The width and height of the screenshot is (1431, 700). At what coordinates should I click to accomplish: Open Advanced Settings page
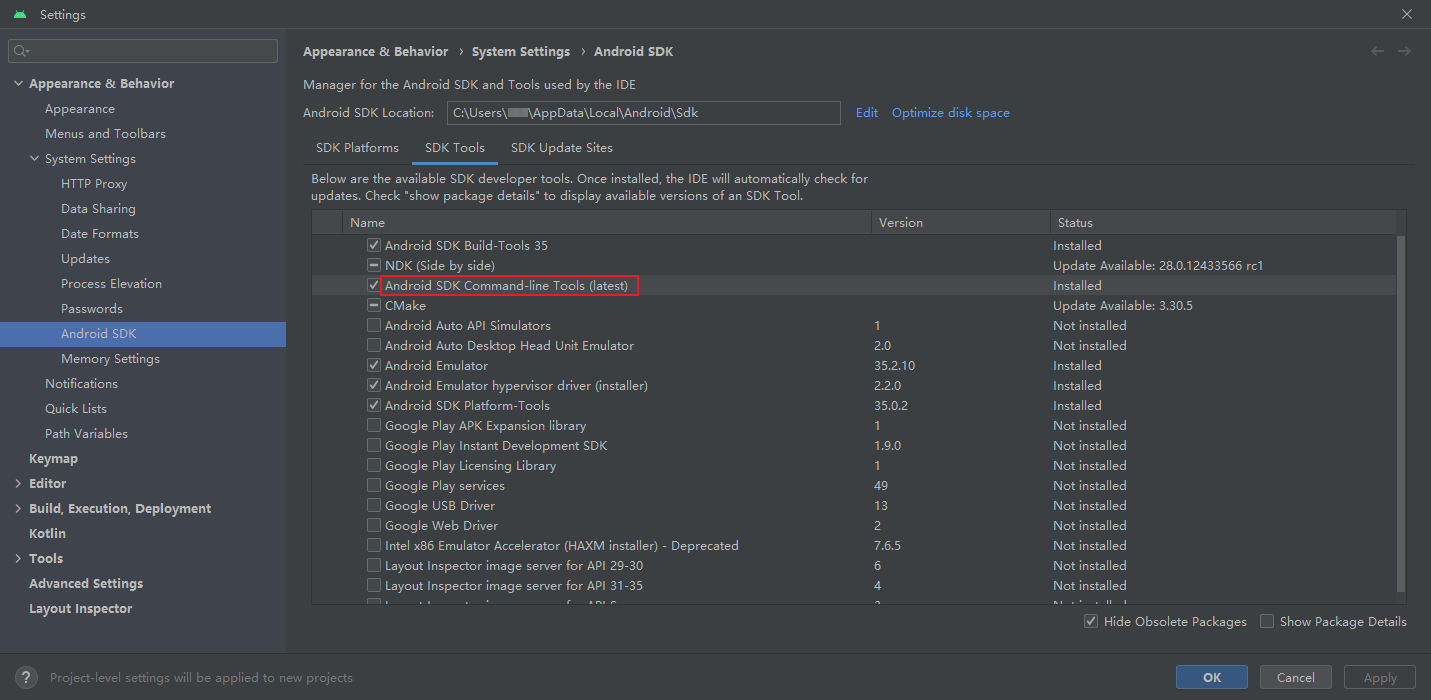pyautogui.click(x=86, y=583)
